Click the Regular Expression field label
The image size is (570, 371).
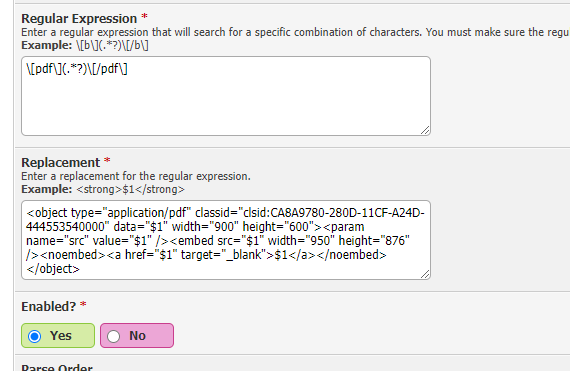tap(79, 19)
